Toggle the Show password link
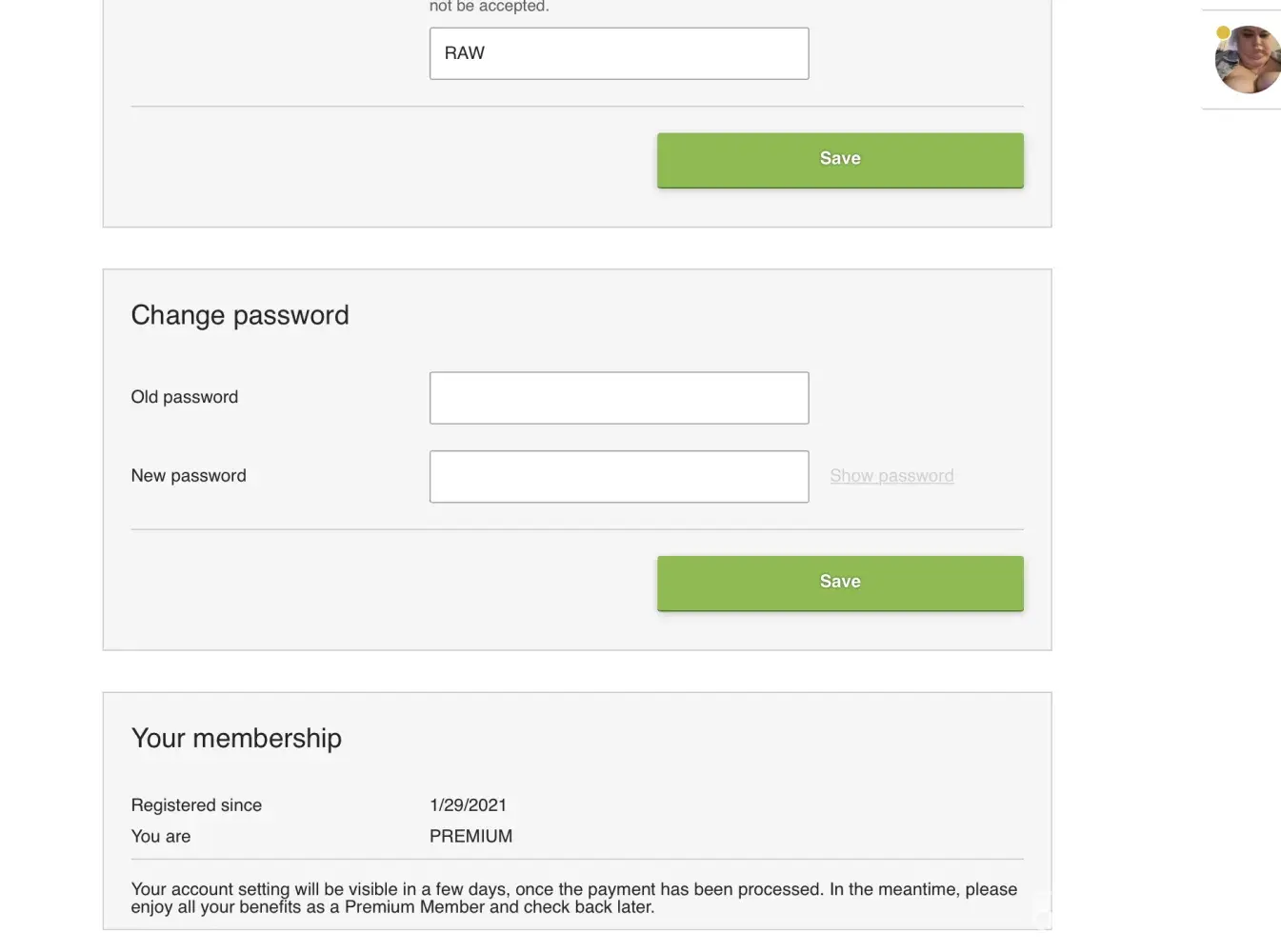The width and height of the screenshot is (1281, 952). 891,476
